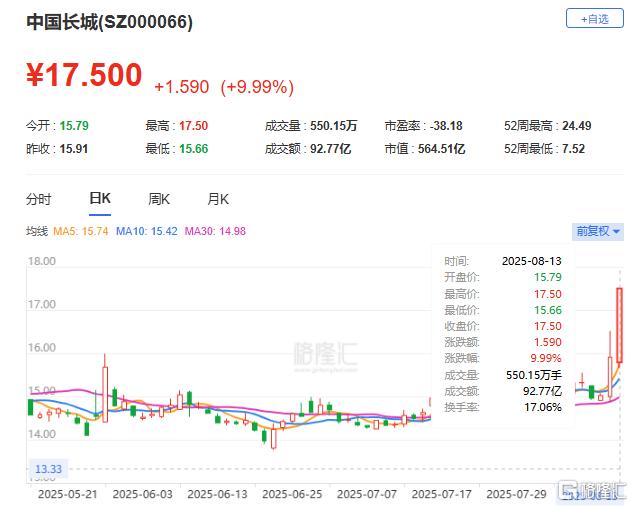Click the MA5: 15.74 legend

coord(81,231)
